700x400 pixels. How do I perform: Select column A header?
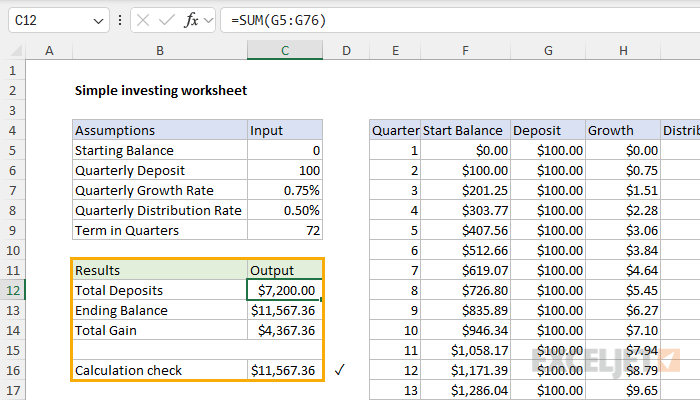pyautogui.click(x=49, y=50)
